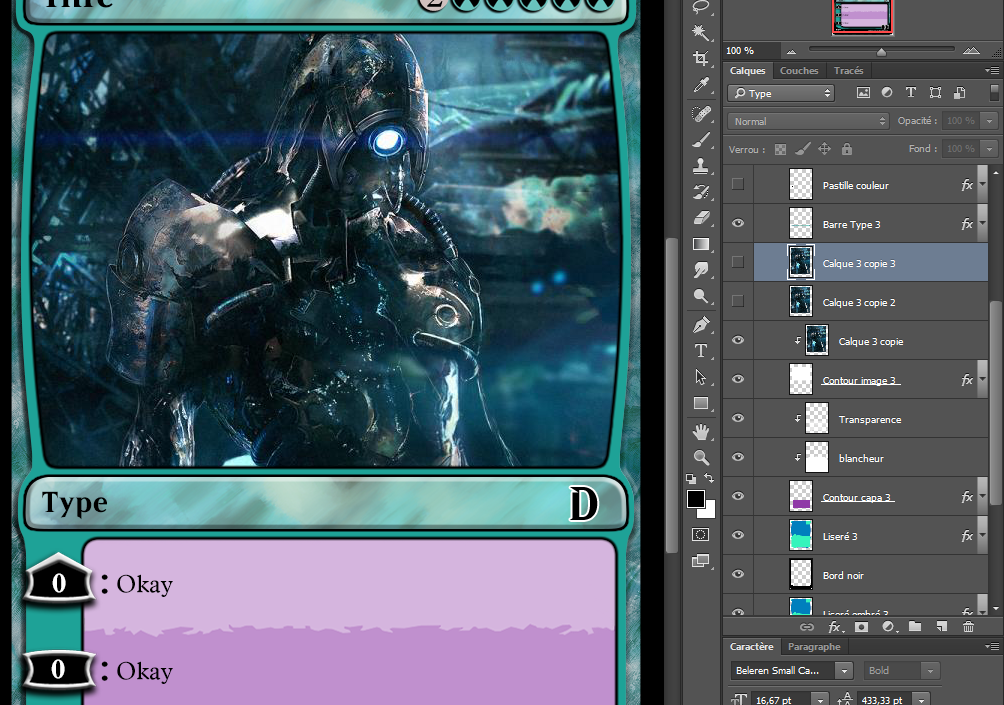Open the Normal blend mode dropdown

[808, 121]
